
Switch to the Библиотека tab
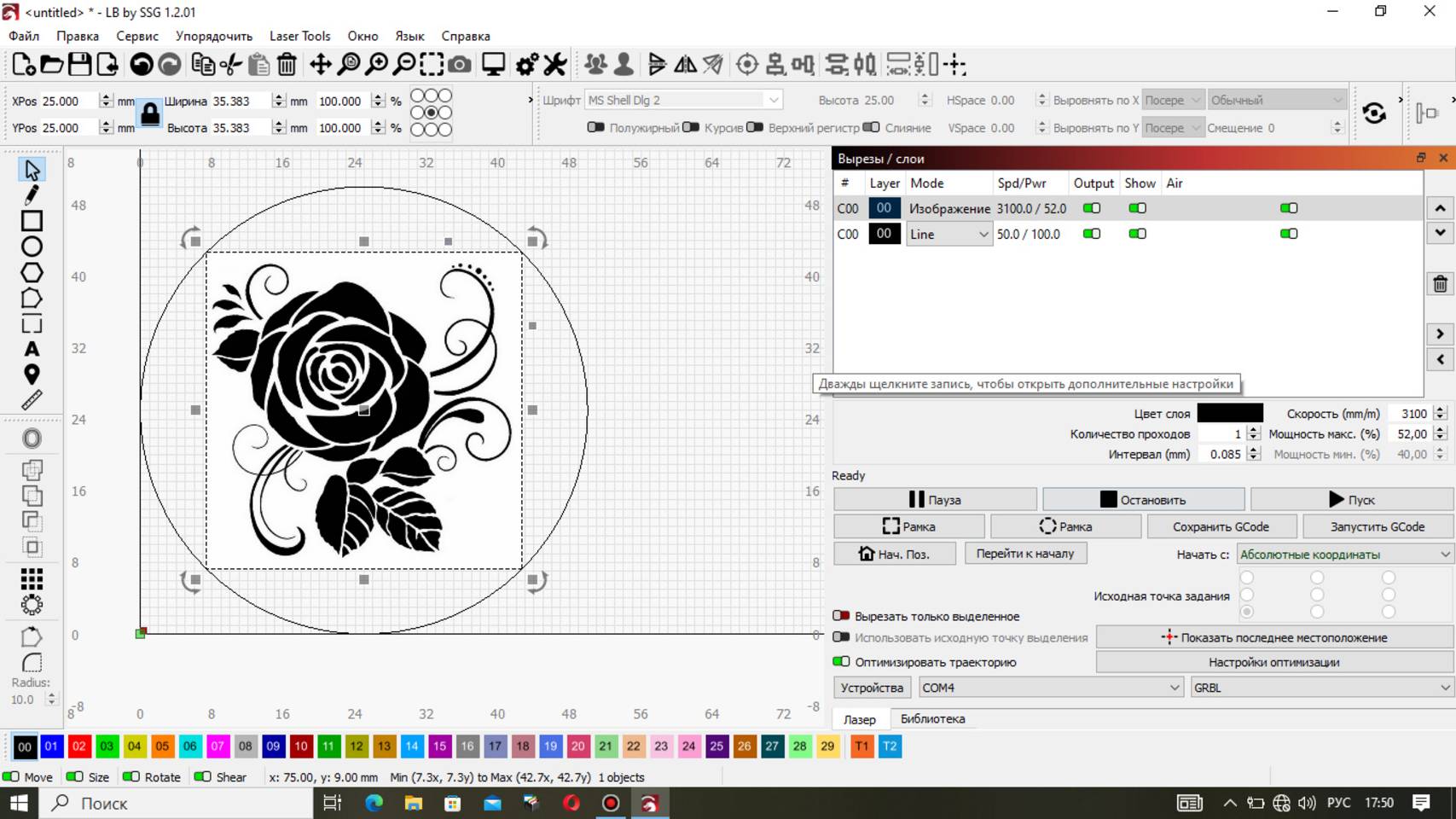932,719
